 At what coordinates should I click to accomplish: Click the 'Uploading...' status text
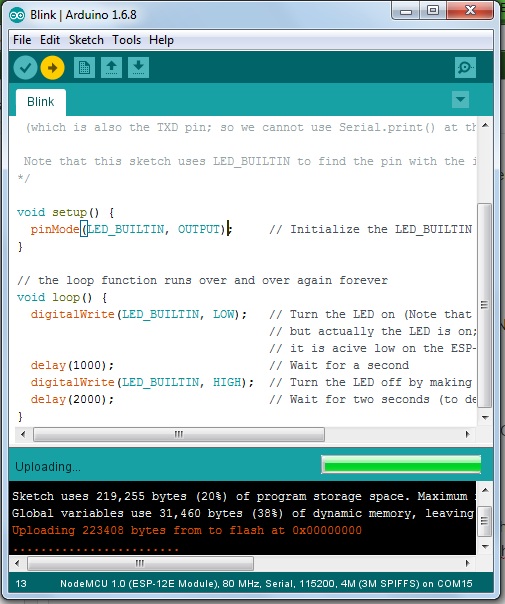click(x=48, y=467)
